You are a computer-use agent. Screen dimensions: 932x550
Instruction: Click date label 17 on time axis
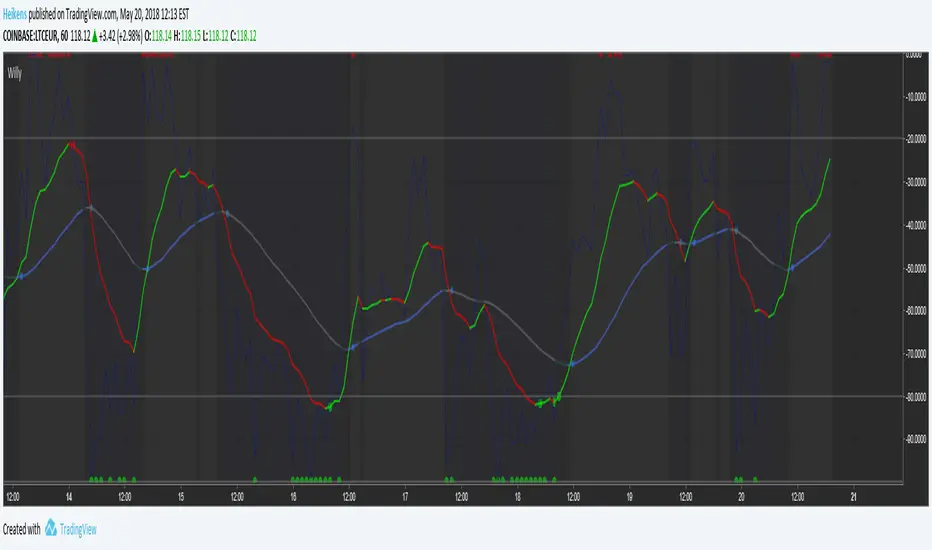(405, 496)
